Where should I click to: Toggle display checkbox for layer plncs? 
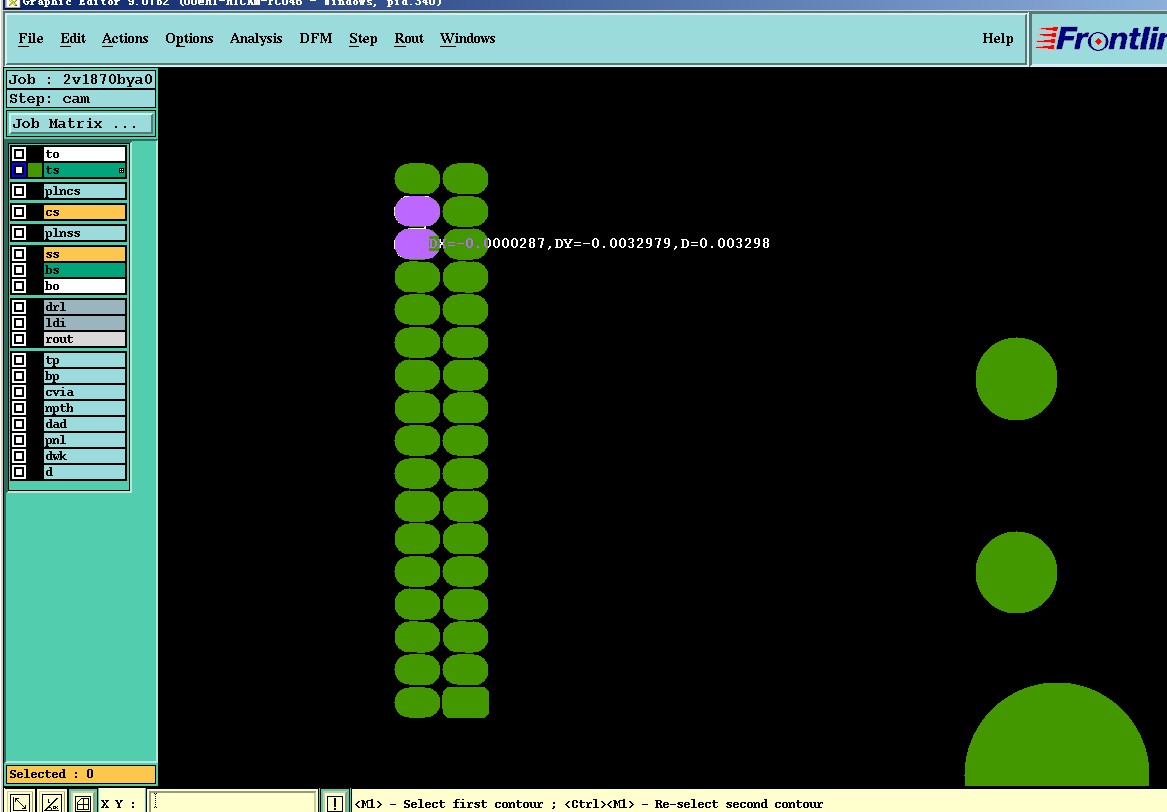tap(19, 191)
